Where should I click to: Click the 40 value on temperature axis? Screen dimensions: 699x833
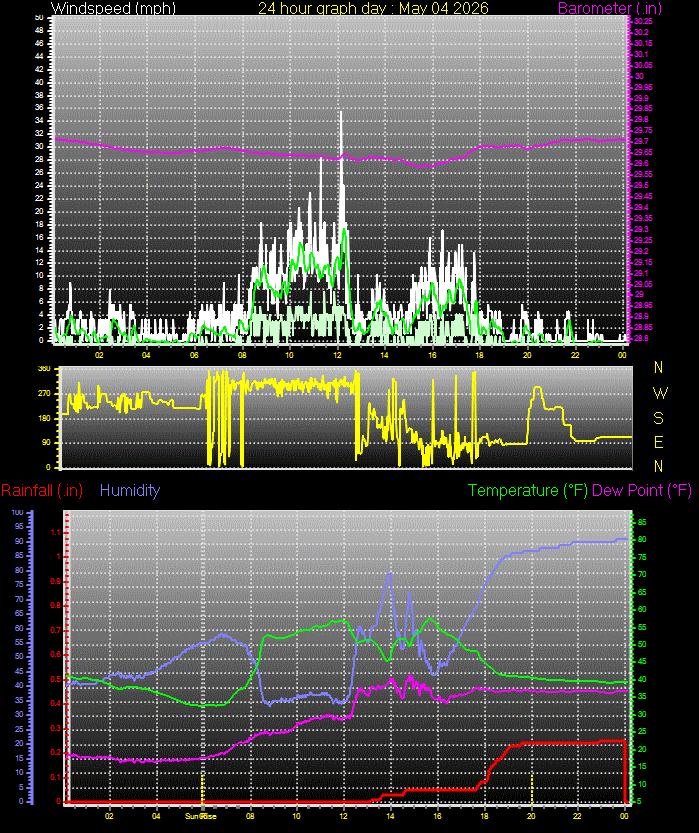[x=642, y=679]
